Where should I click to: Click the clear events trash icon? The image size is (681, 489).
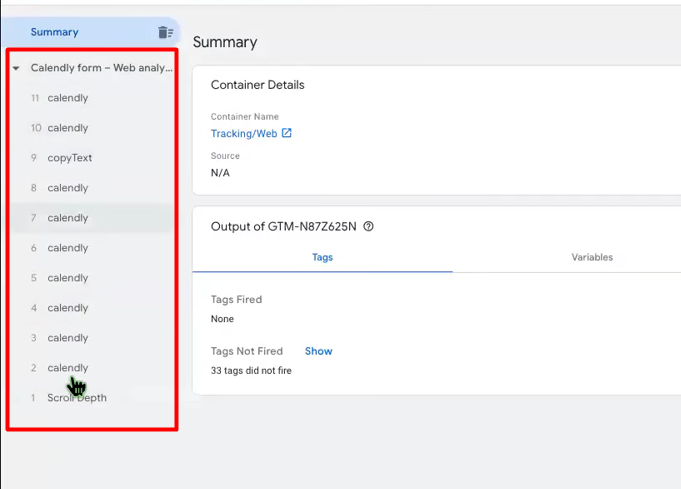pos(165,33)
